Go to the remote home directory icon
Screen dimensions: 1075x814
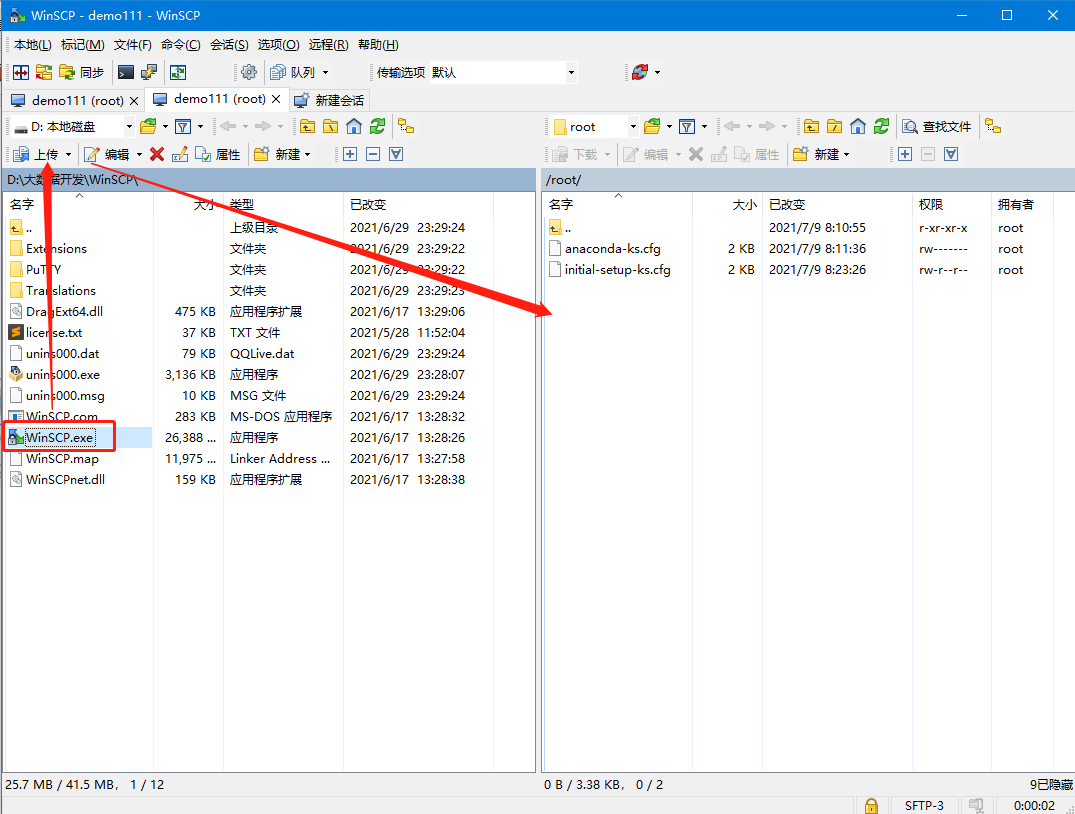tap(858, 126)
